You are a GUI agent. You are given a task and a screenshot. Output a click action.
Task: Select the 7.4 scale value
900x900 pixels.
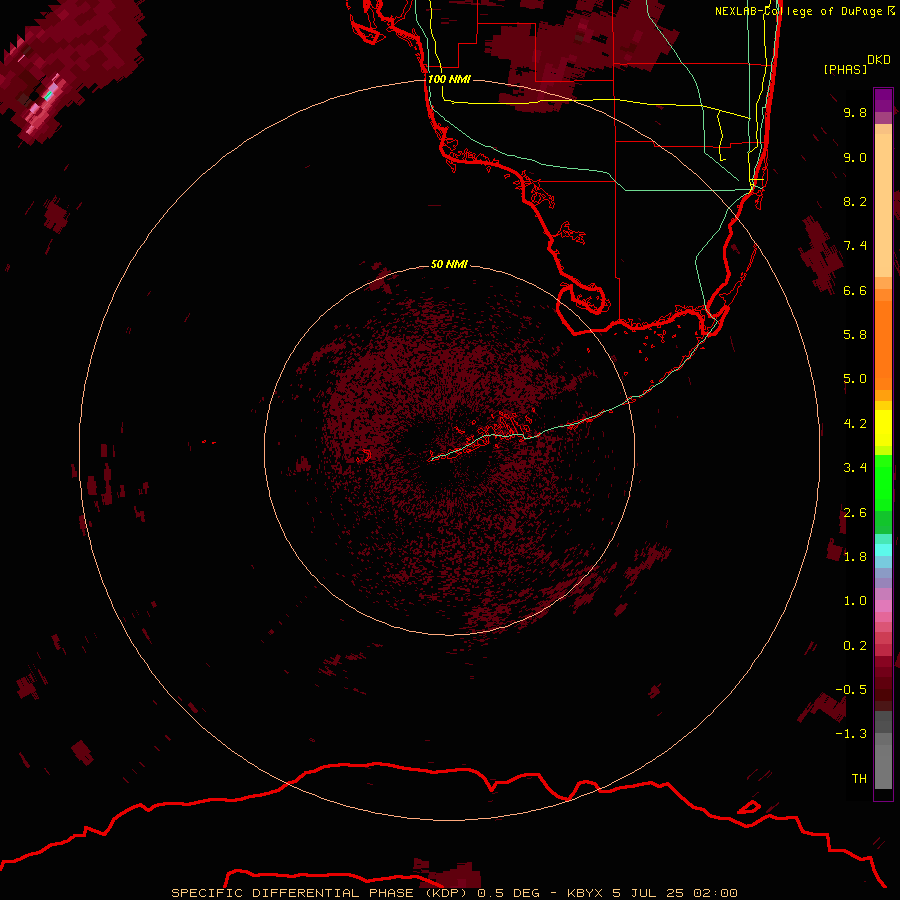(x=855, y=246)
